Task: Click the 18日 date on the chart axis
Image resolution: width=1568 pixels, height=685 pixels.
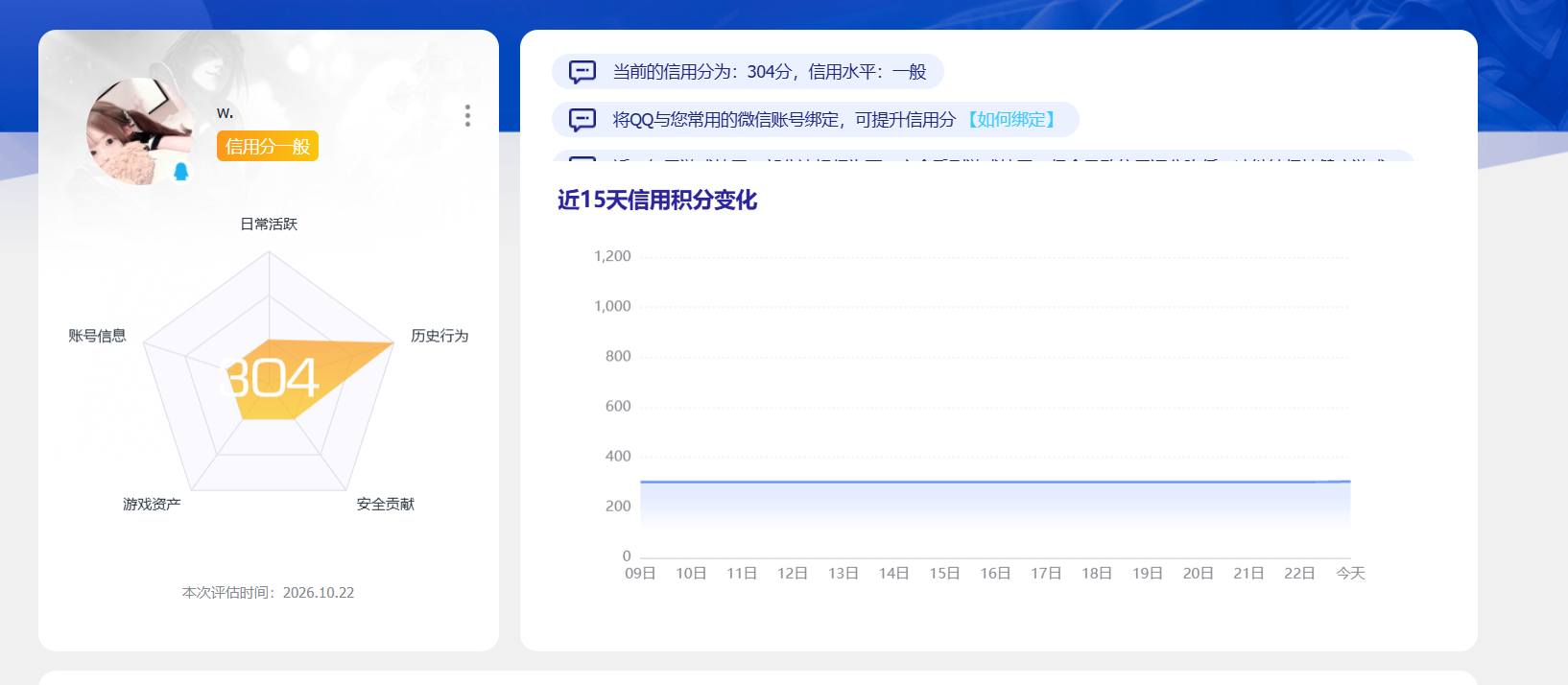Action: 1097,573
